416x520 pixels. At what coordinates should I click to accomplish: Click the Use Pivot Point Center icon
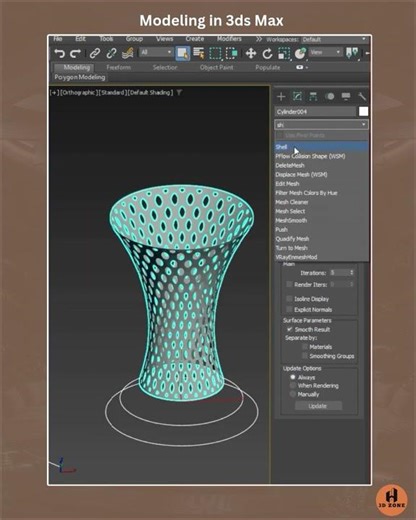click(x=352, y=53)
